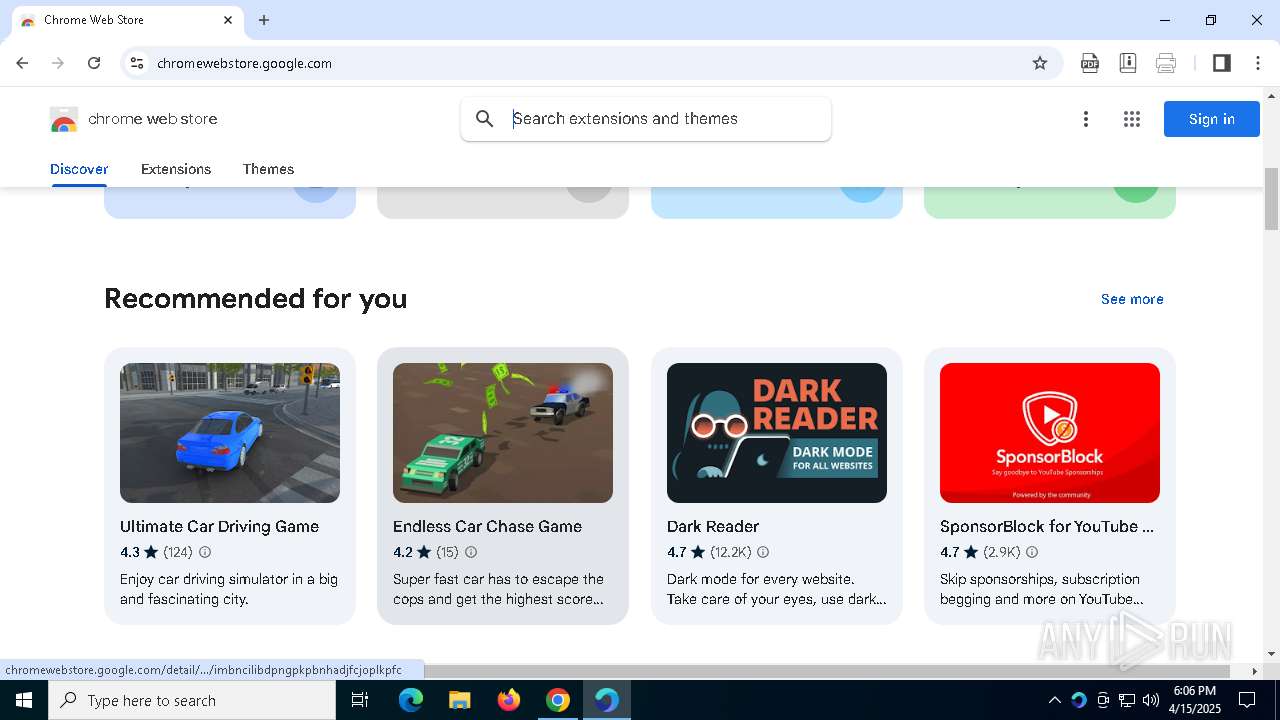This screenshot has height=720, width=1280.
Task: Switch to the Discover tab
Action: point(79,169)
